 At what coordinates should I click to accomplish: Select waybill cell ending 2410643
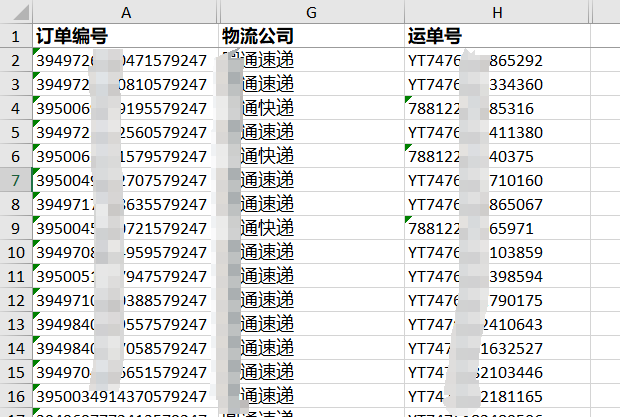(497, 325)
